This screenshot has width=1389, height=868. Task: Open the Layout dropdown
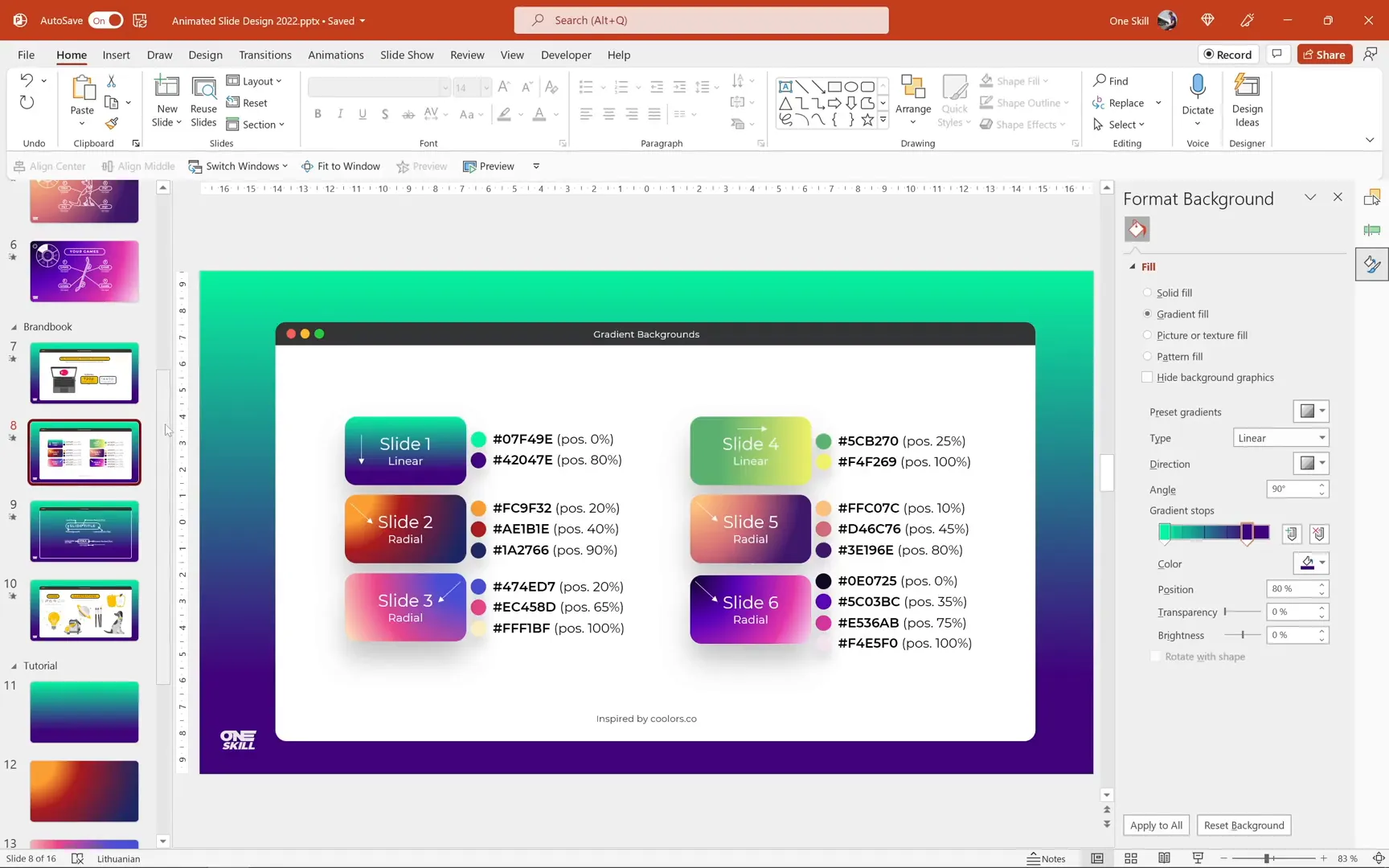(254, 81)
